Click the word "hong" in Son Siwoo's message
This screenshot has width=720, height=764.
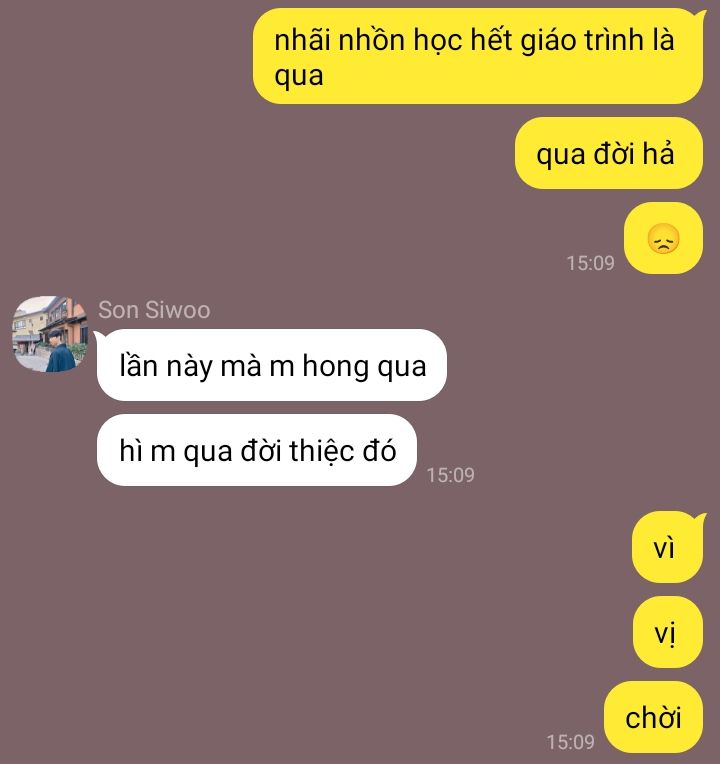[335, 367]
